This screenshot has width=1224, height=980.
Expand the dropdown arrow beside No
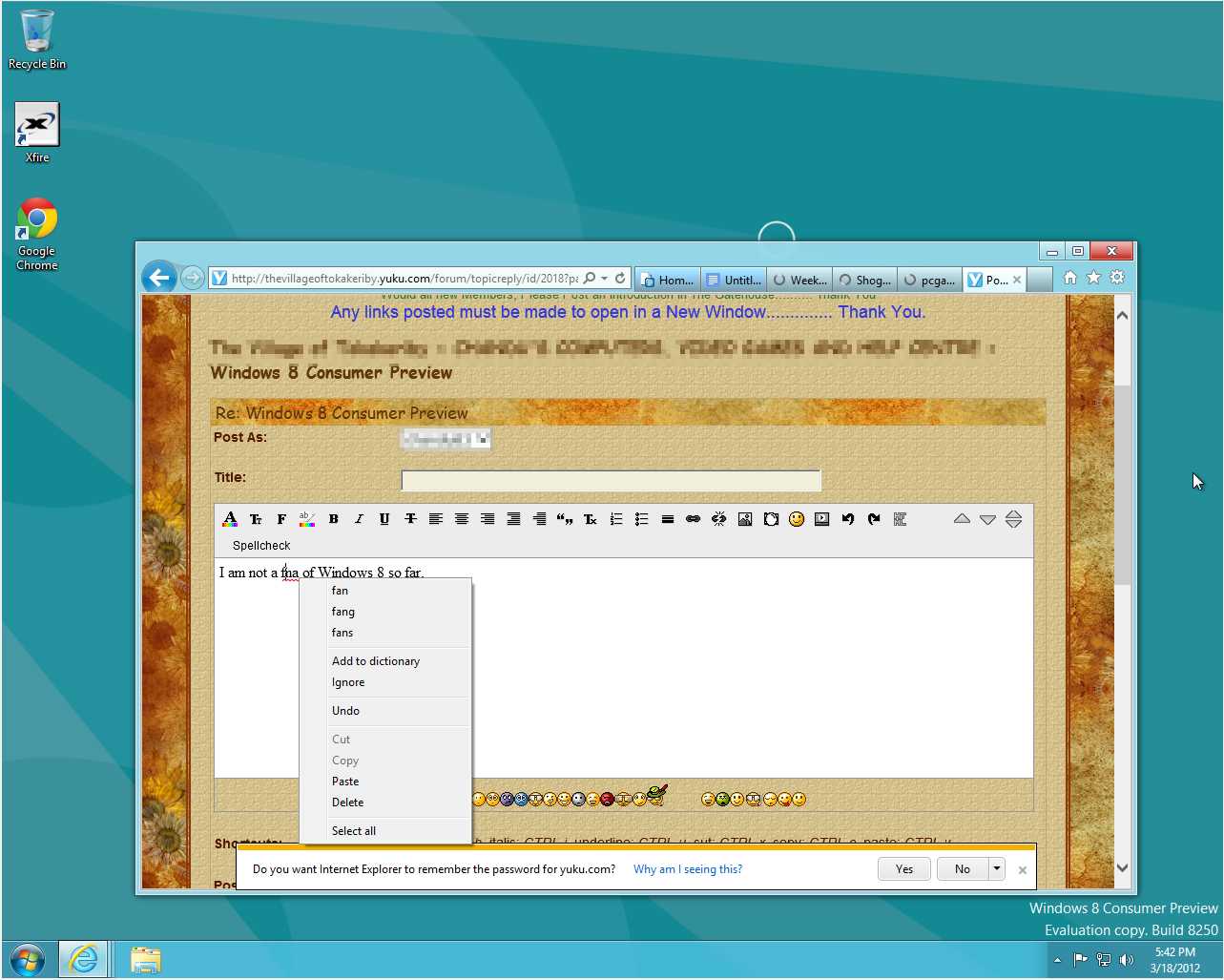(x=997, y=869)
